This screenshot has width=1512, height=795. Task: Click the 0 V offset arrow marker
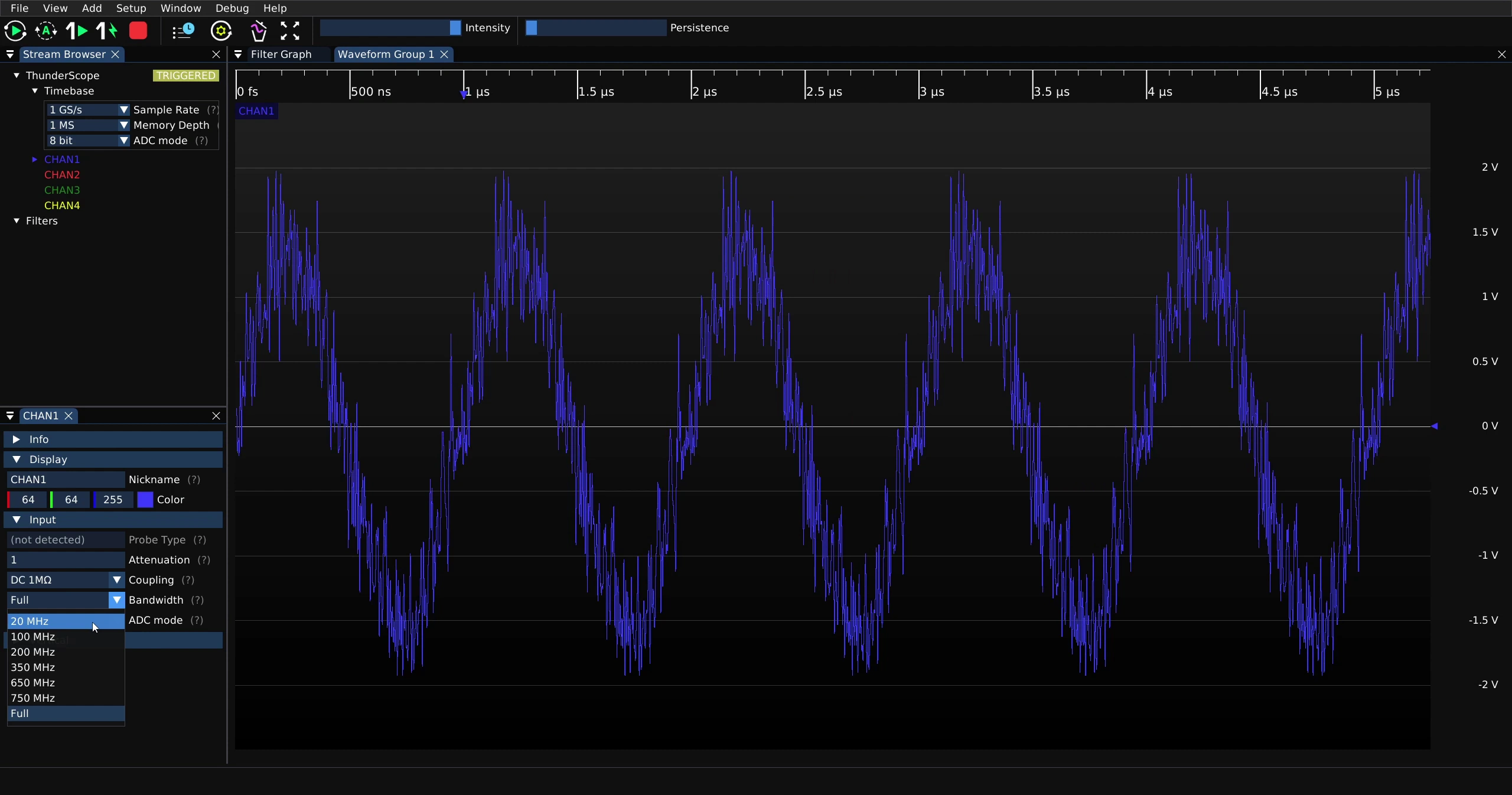(1434, 426)
